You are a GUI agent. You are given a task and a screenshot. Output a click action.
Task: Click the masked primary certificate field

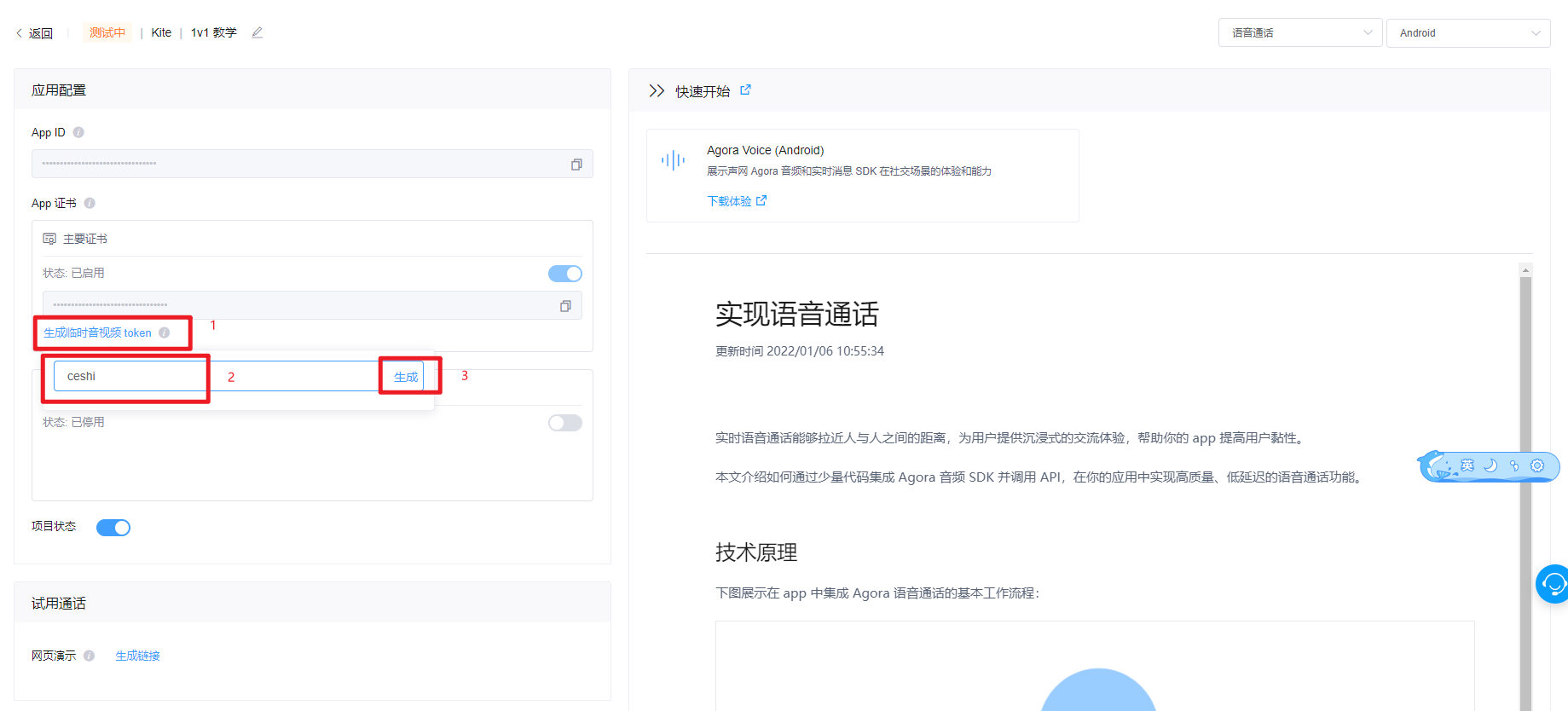(x=312, y=305)
